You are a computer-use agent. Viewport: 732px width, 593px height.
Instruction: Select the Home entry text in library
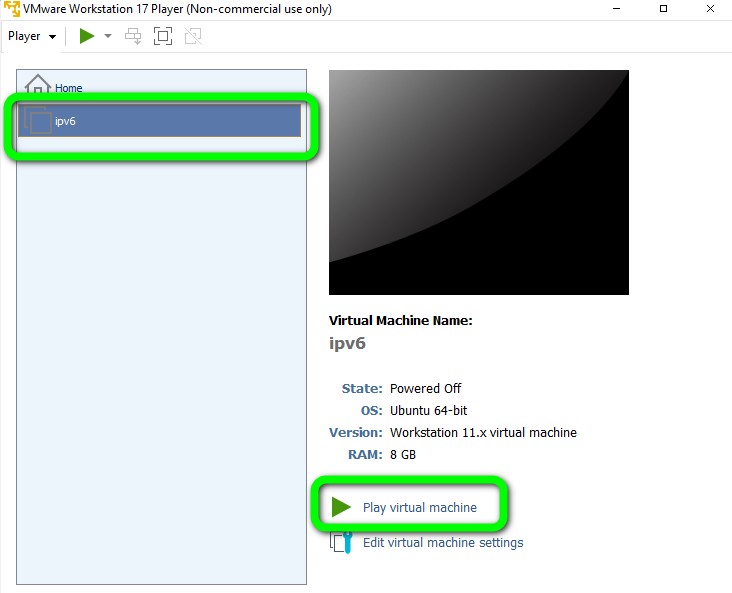(69, 88)
